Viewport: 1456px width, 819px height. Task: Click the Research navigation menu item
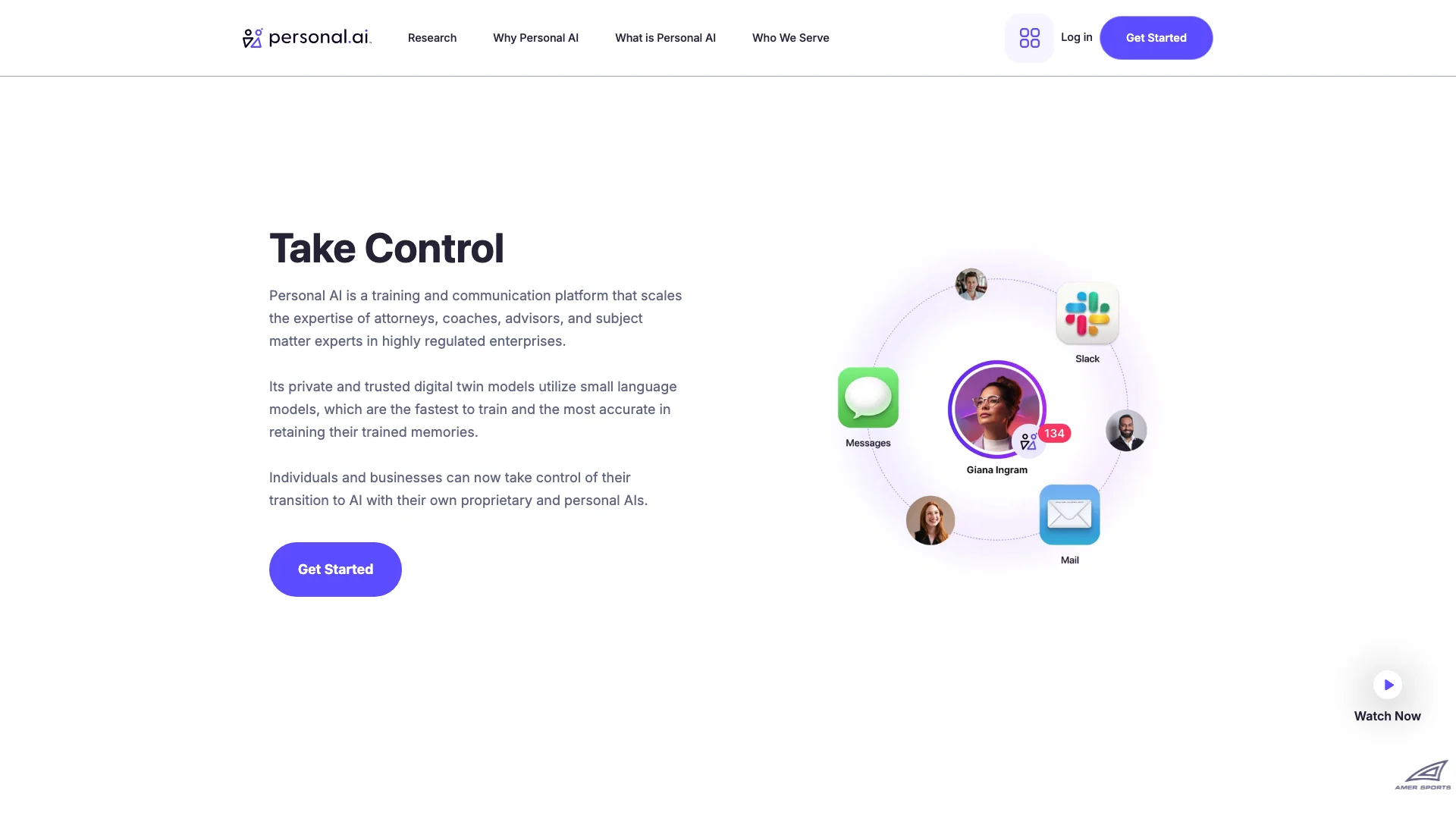(x=432, y=37)
